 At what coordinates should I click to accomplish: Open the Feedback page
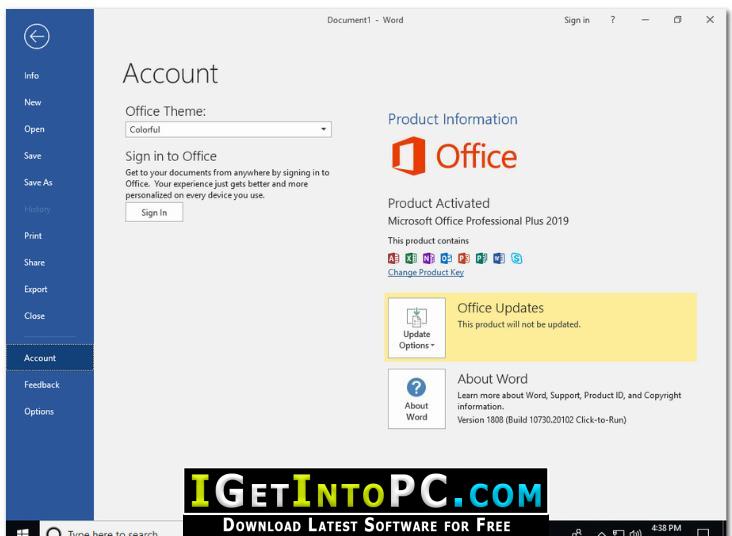click(42, 385)
